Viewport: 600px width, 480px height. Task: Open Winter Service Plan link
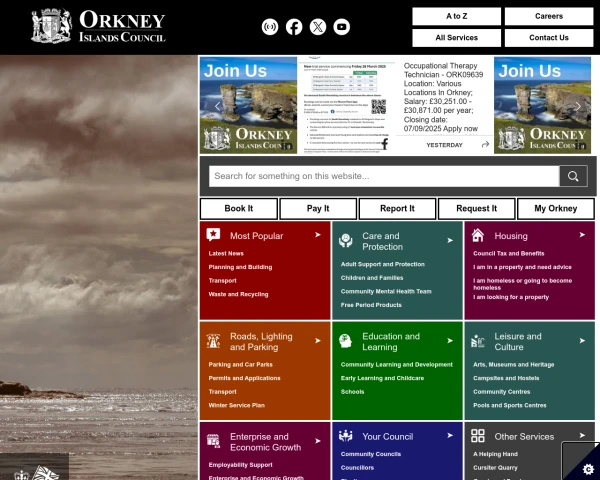tap(236, 405)
